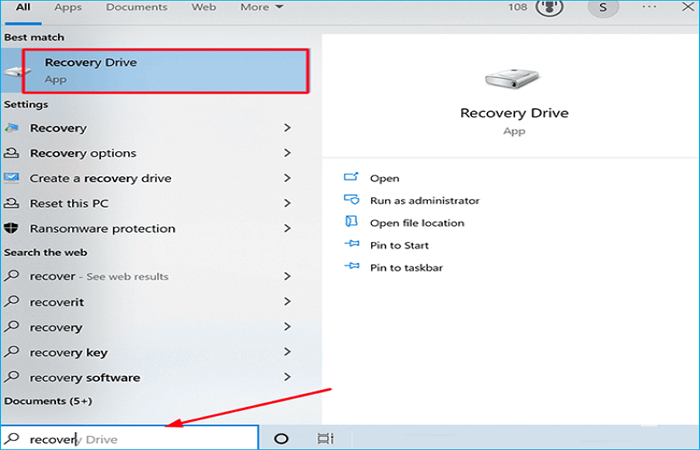Click the Create a recovery drive monitor icon
Screen dimensions: 700x450
click(x=11, y=178)
